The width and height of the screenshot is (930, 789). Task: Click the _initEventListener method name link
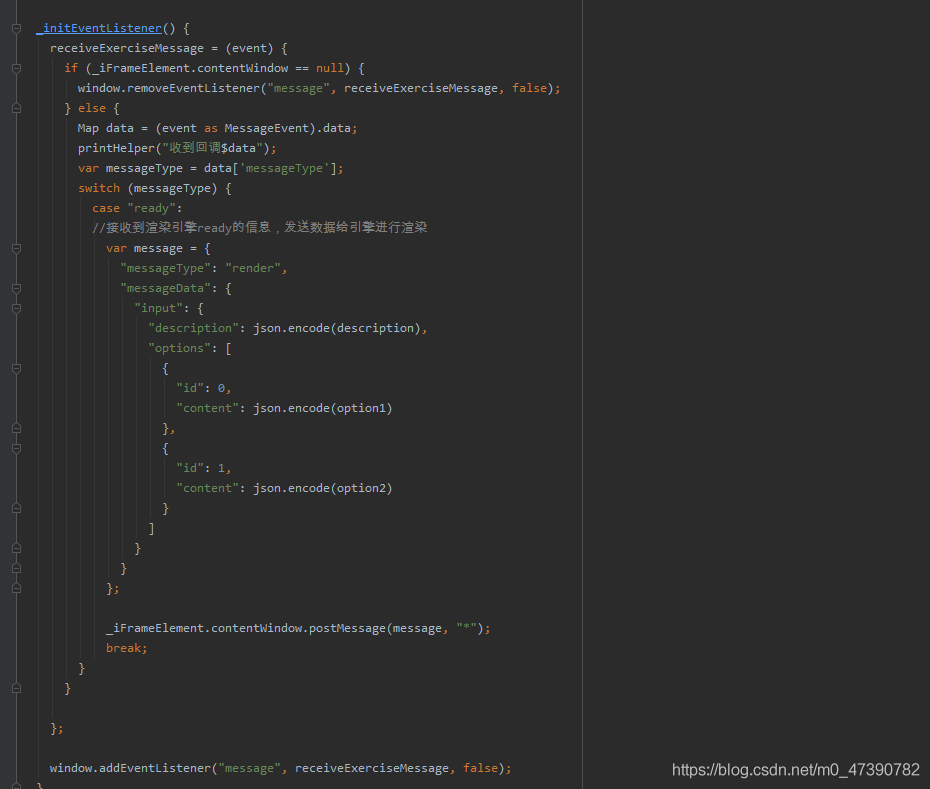98,28
